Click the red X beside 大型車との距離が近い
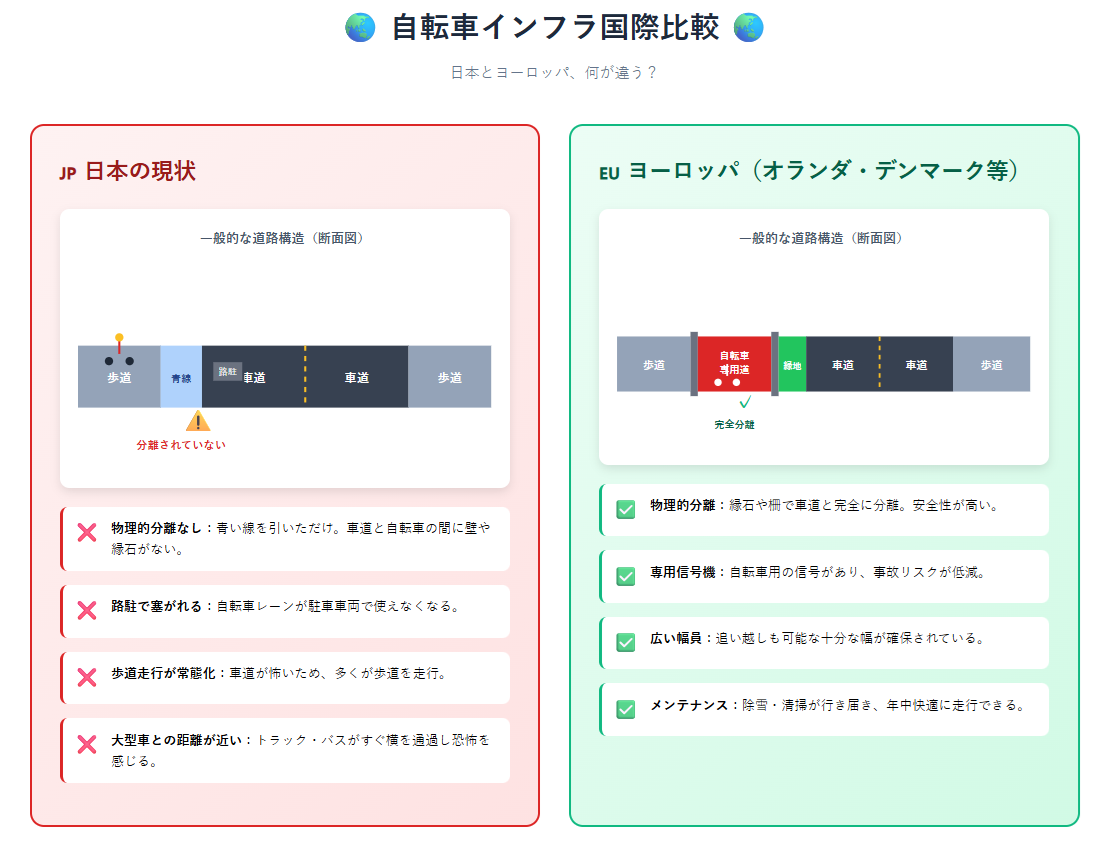Viewport: 1109px width, 842px height. [x=87, y=744]
